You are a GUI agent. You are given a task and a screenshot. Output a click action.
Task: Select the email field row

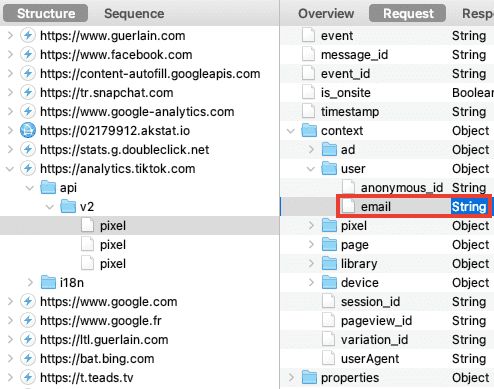[x=387, y=207]
